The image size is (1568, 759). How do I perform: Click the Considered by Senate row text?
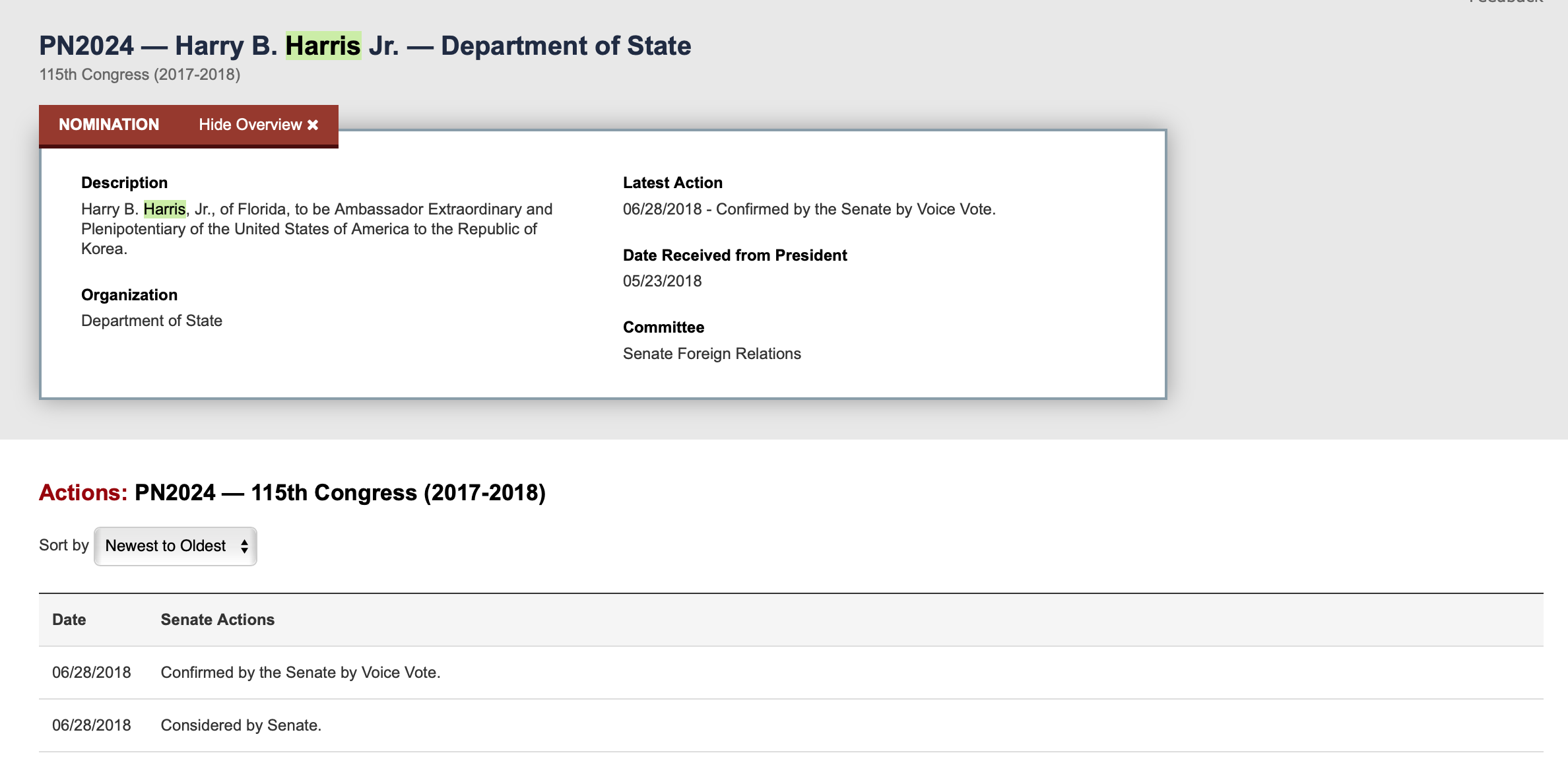(x=241, y=725)
